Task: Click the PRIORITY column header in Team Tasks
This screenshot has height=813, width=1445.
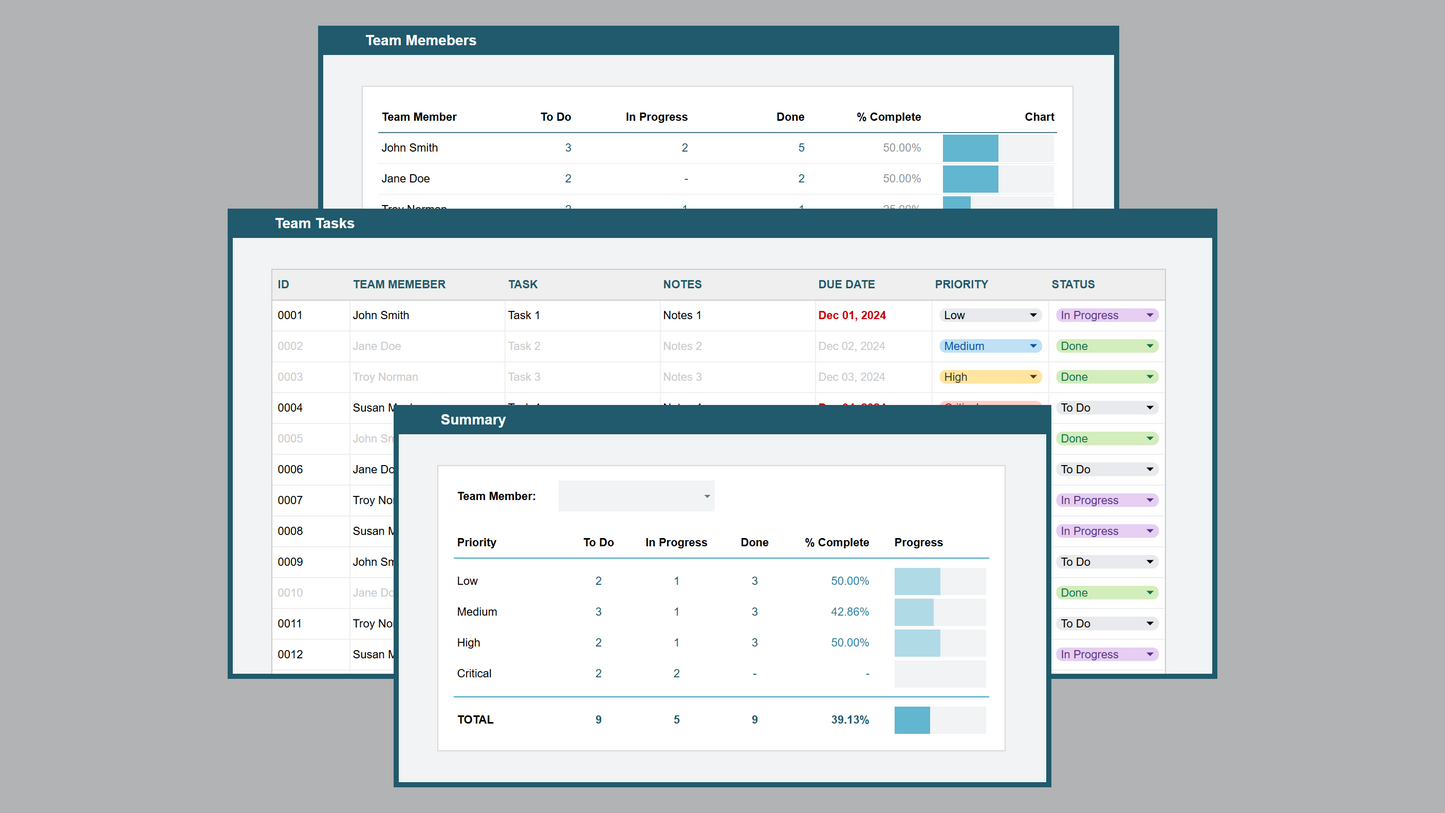Action: point(961,284)
